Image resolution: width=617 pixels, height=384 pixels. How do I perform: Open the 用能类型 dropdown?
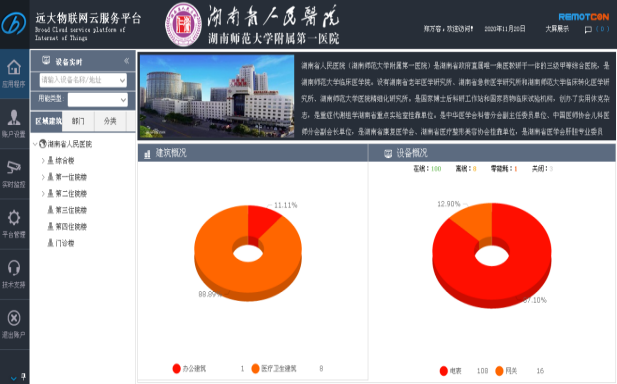(x=98, y=100)
